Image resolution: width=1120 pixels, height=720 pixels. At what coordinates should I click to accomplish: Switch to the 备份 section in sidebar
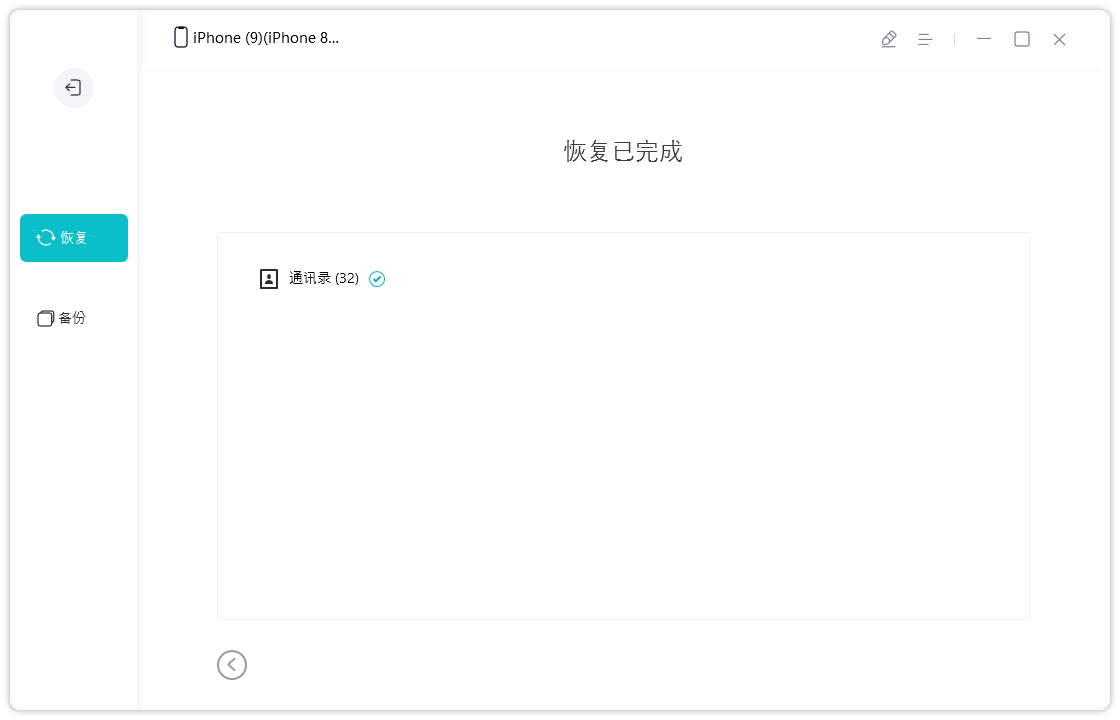[x=61, y=318]
